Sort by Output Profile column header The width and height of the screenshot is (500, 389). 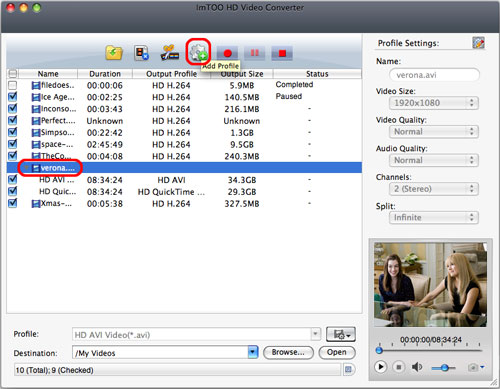pyautogui.click(x=172, y=74)
